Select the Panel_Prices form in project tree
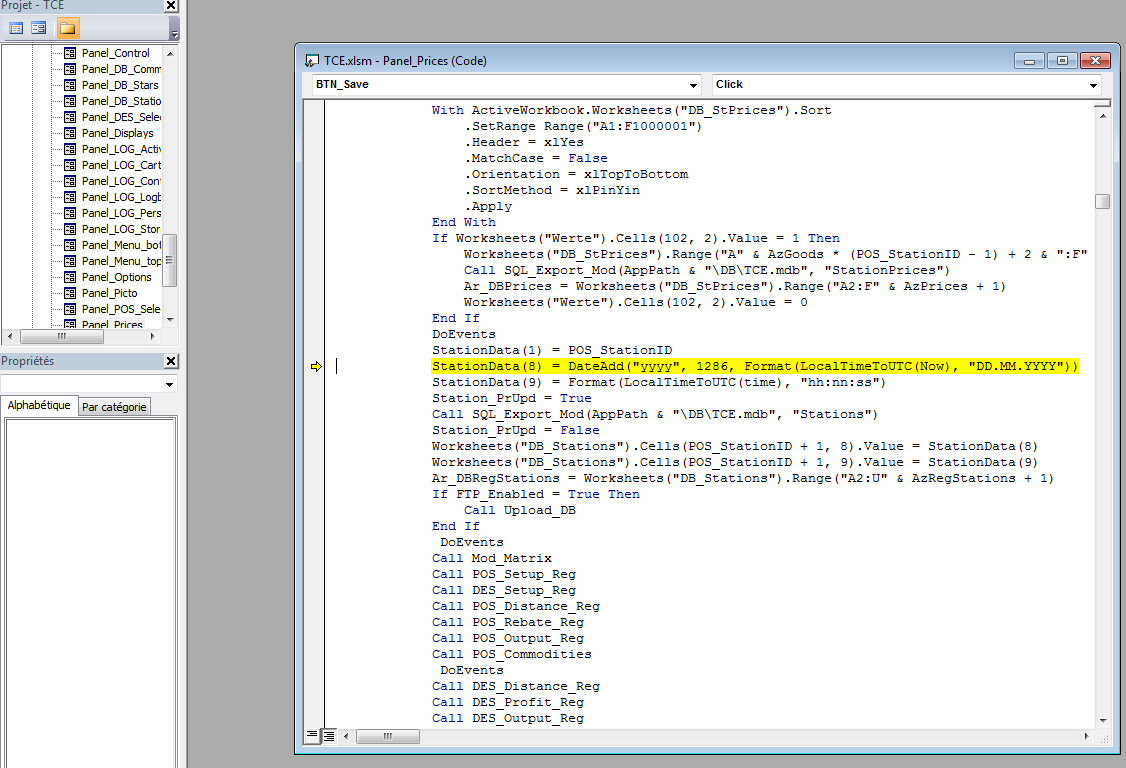The height and width of the screenshot is (768, 1126). click(x=112, y=324)
